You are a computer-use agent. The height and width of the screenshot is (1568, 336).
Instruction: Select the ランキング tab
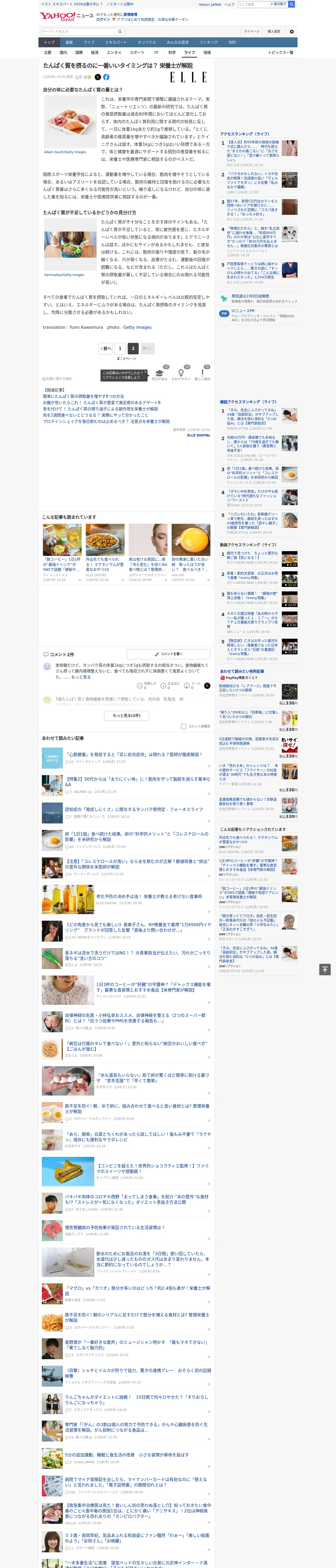(x=209, y=43)
